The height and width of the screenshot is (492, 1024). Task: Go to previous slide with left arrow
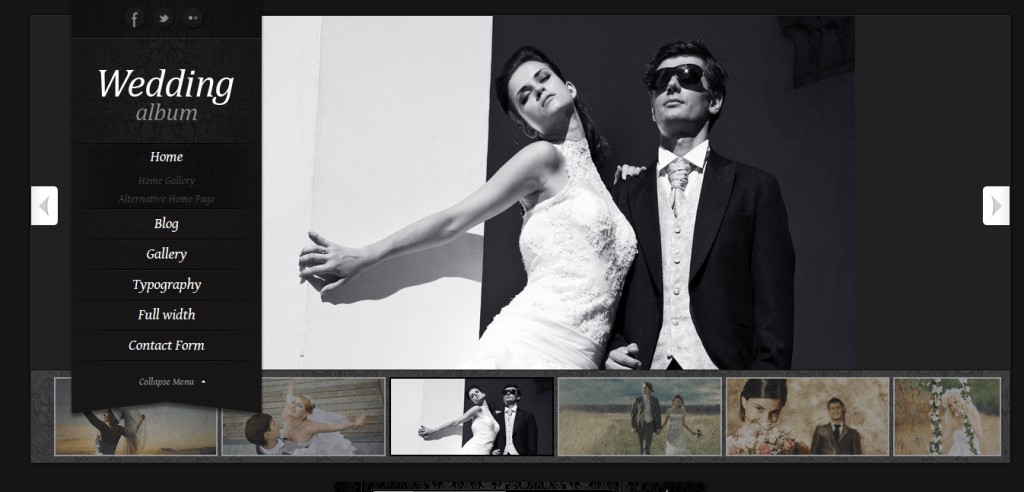pos(44,206)
